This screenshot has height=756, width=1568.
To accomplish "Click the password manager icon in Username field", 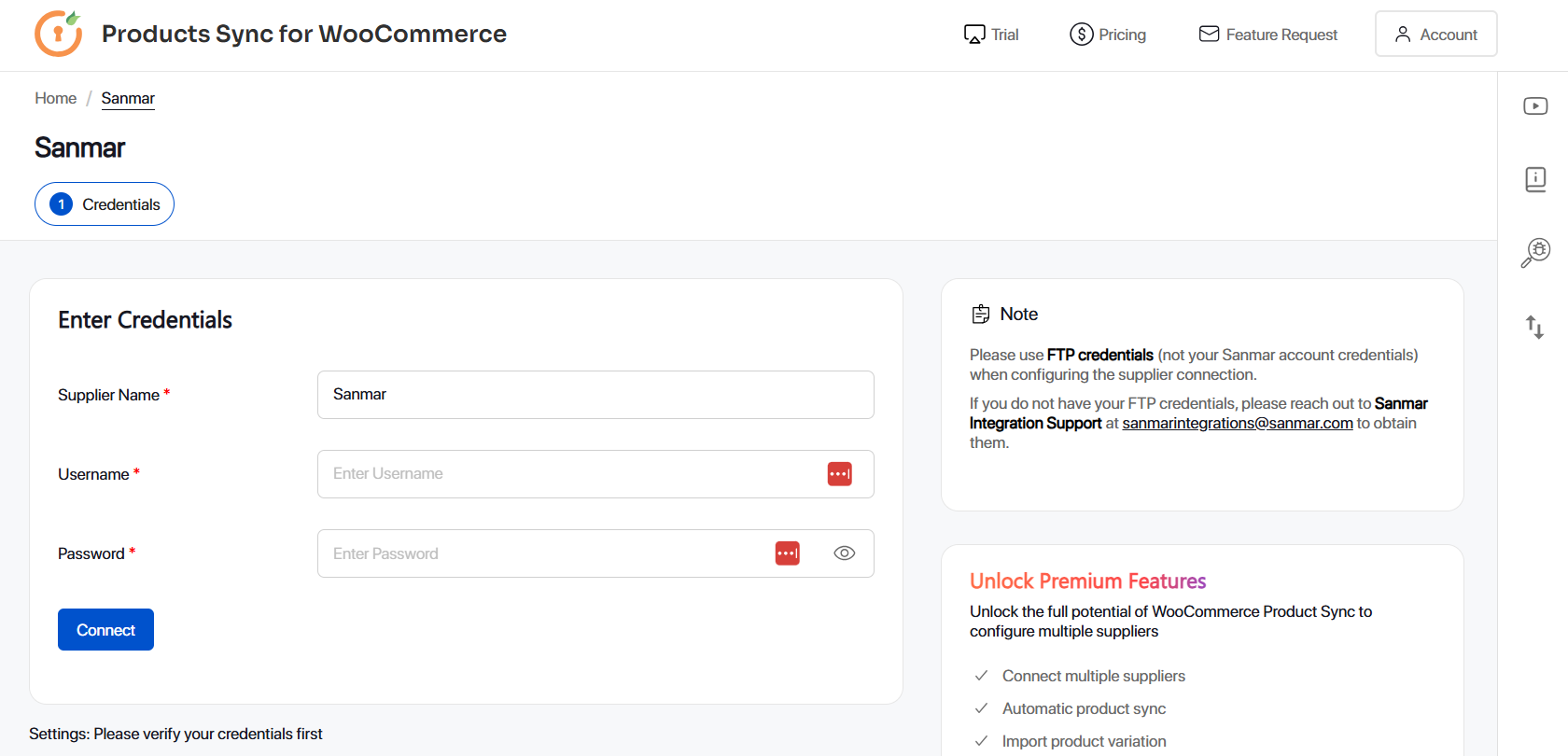I will (x=839, y=474).
